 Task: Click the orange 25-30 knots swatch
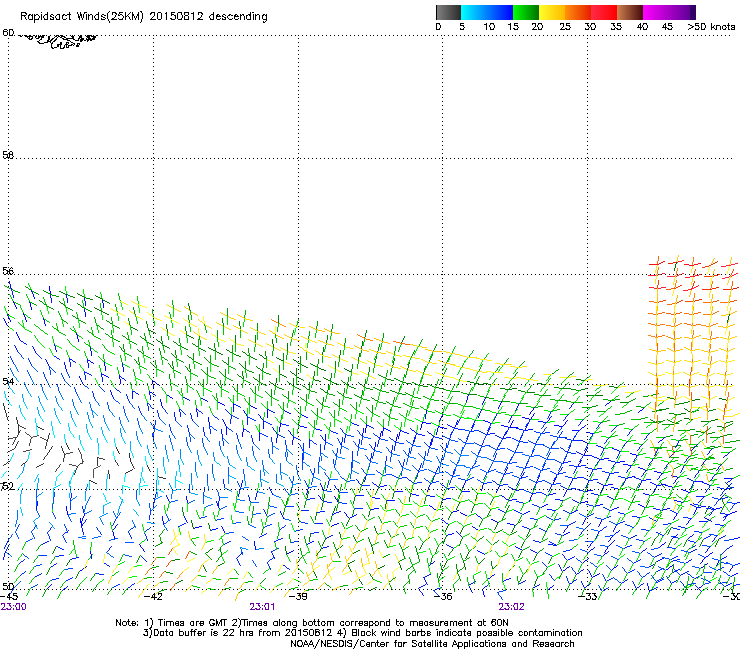tap(578, 12)
